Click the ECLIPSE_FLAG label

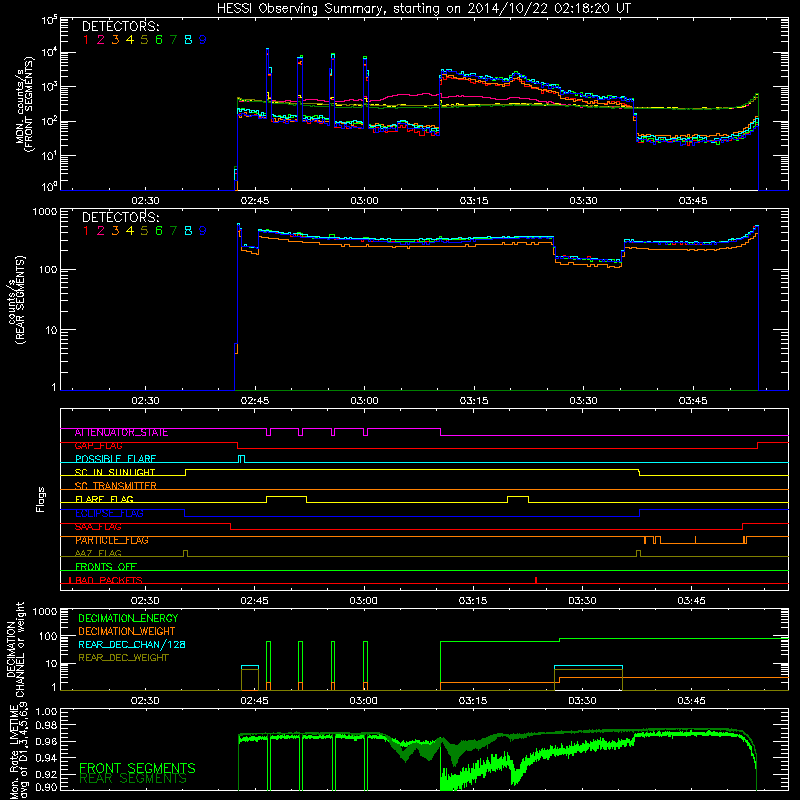click(x=109, y=513)
